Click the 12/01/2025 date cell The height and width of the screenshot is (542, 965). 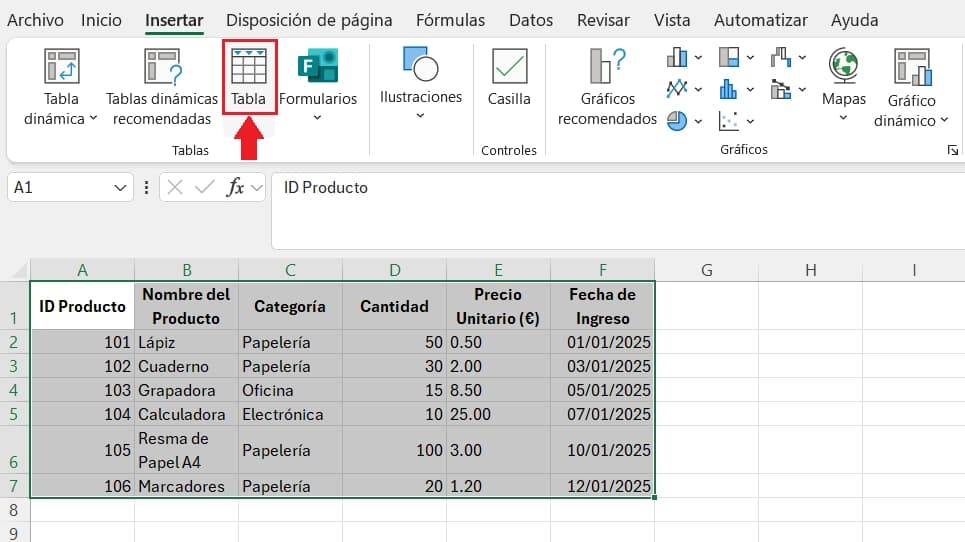[x=603, y=486]
